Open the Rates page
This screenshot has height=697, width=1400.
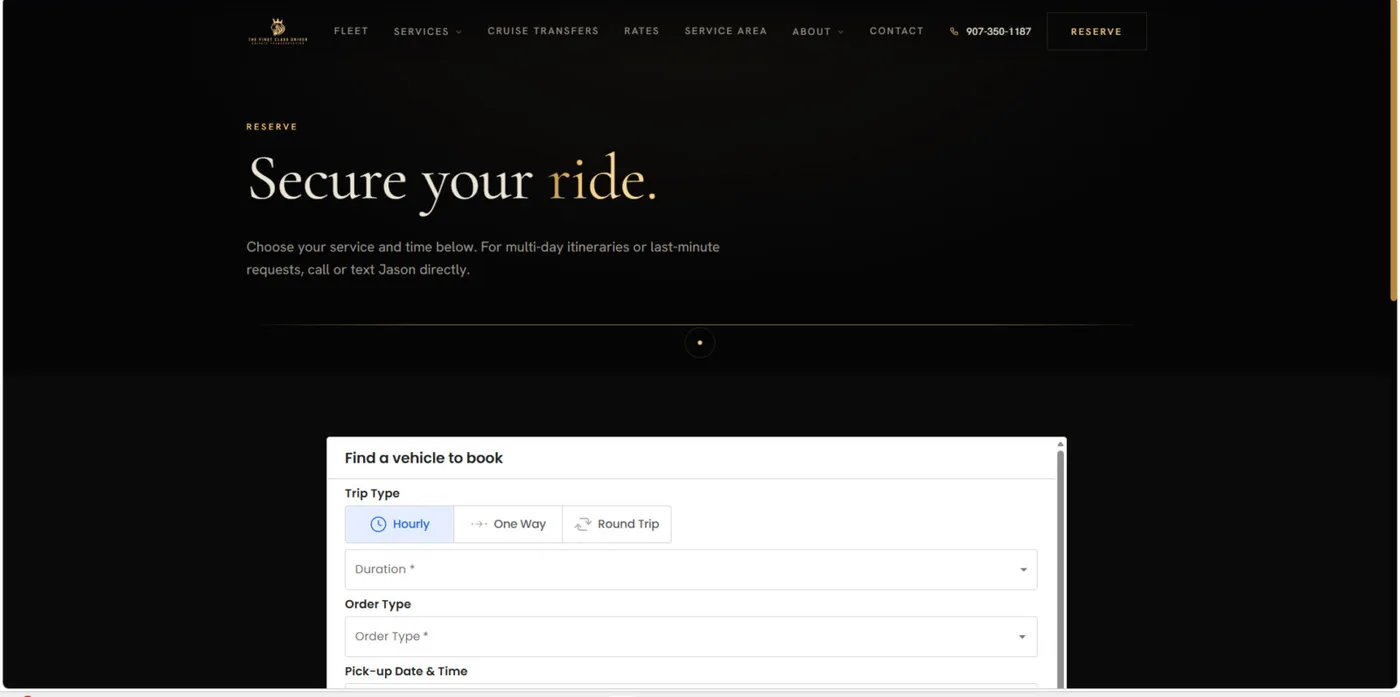click(x=642, y=31)
